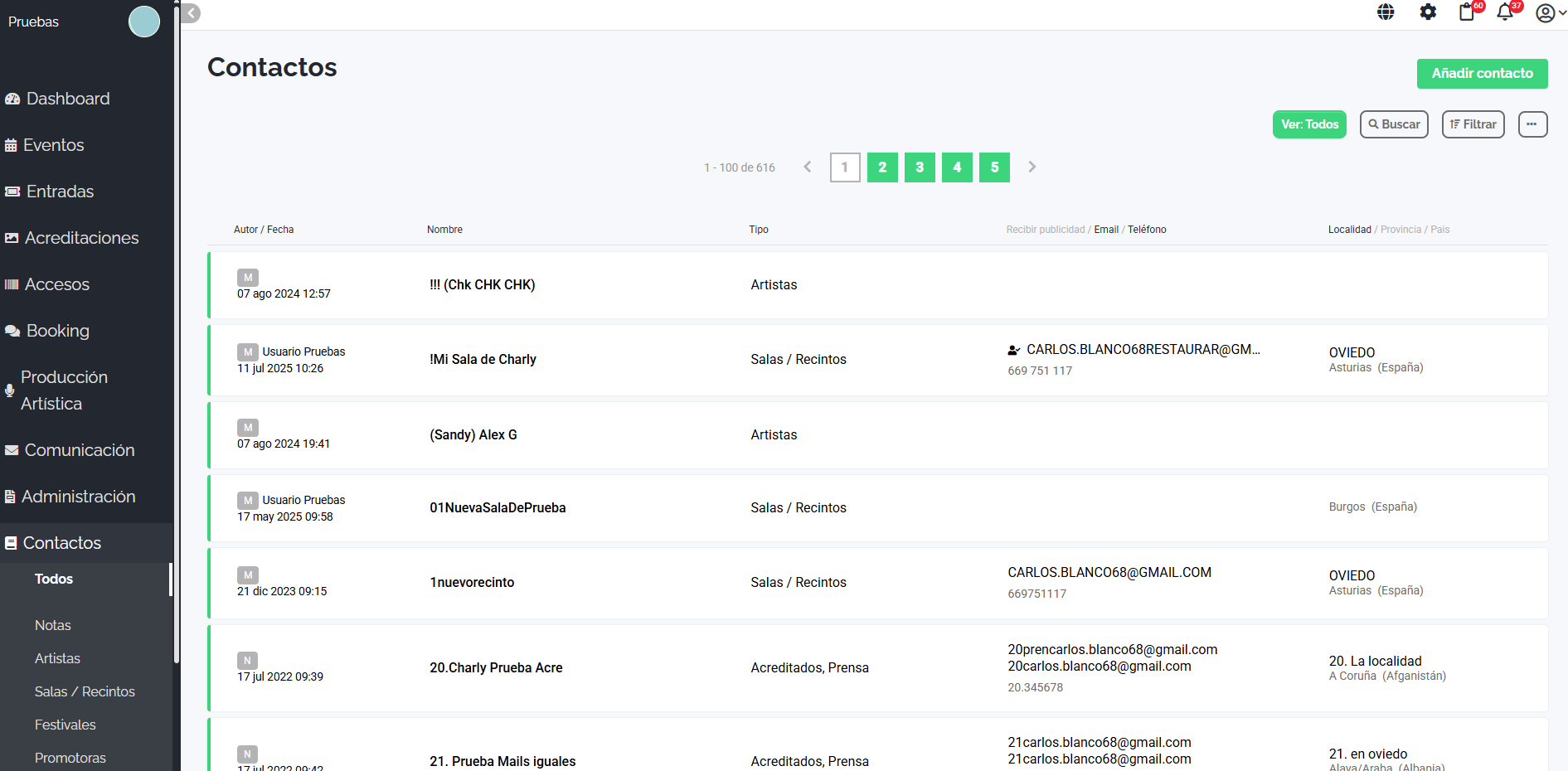
Task: Select the Artistas contacts submenu item
Action: [57, 658]
